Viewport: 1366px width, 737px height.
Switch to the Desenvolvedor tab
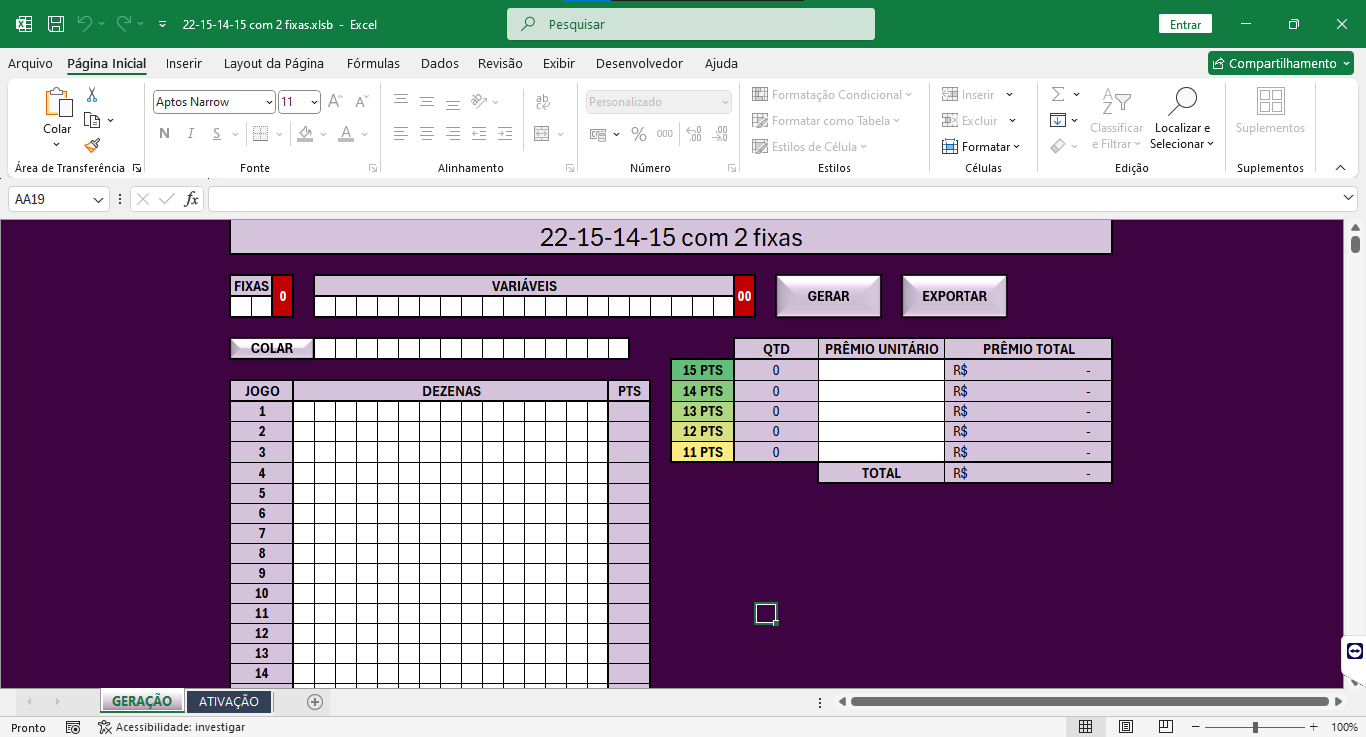(639, 63)
